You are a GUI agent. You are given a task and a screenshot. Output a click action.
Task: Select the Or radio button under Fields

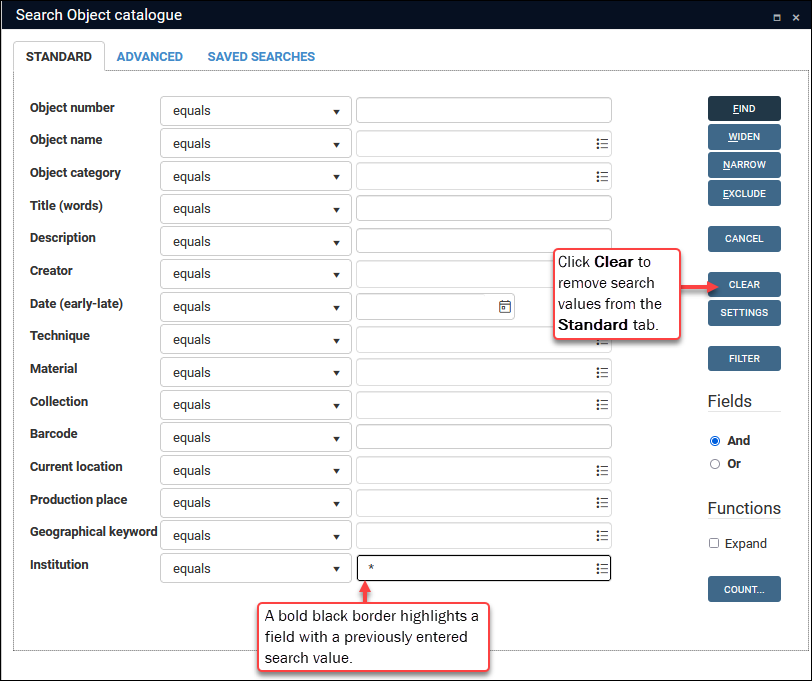click(715, 462)
